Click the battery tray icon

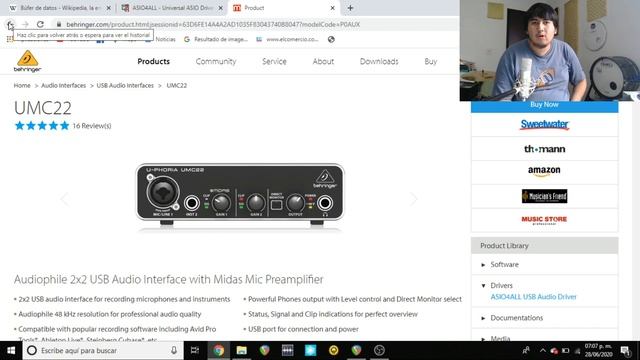coord(566,350)
